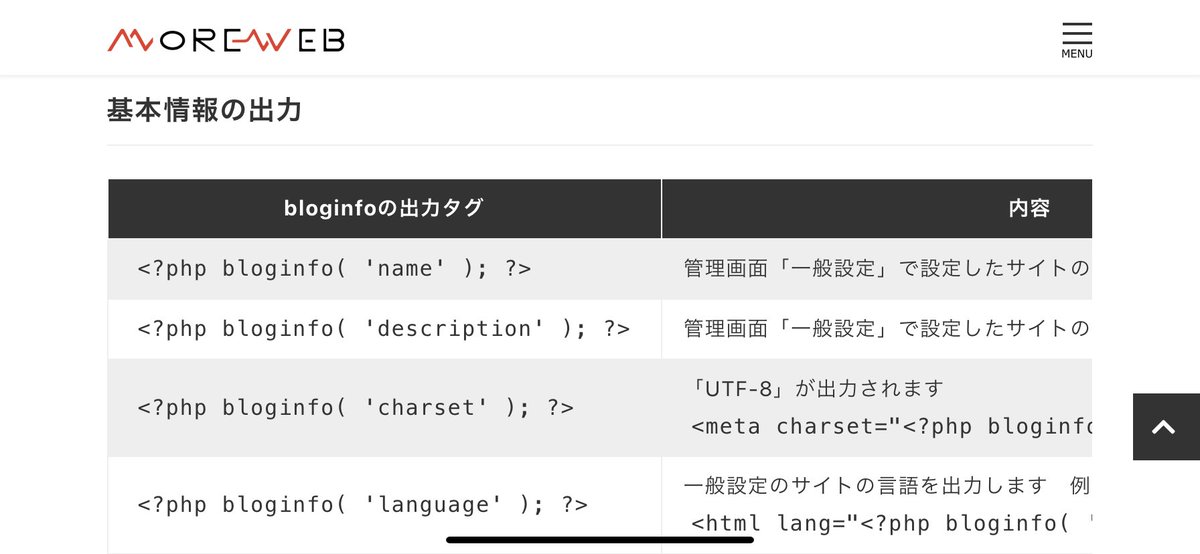Tap the scroll-to-top arrow button
The height and width of the screenshot is (554, 1200).
1166,427
